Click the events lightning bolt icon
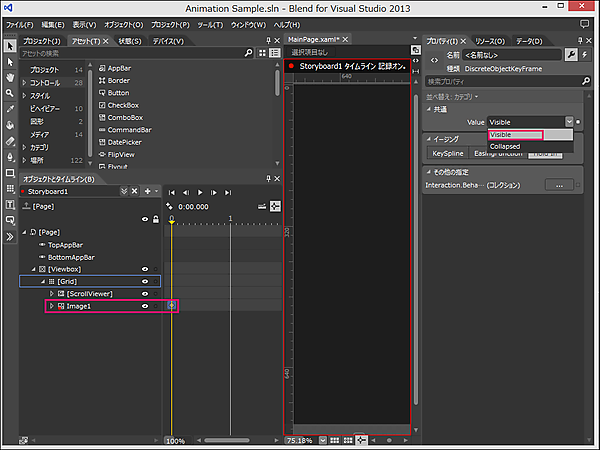 tap(586, 54)
